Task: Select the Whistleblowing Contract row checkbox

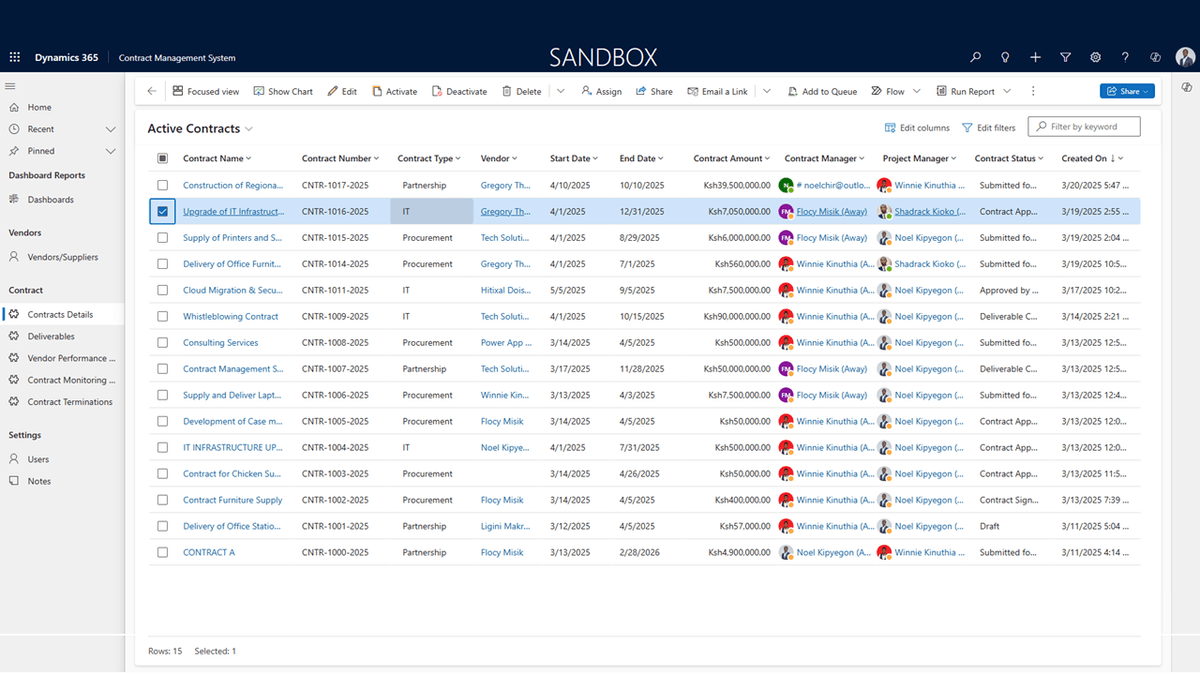Action: point(162,316)
